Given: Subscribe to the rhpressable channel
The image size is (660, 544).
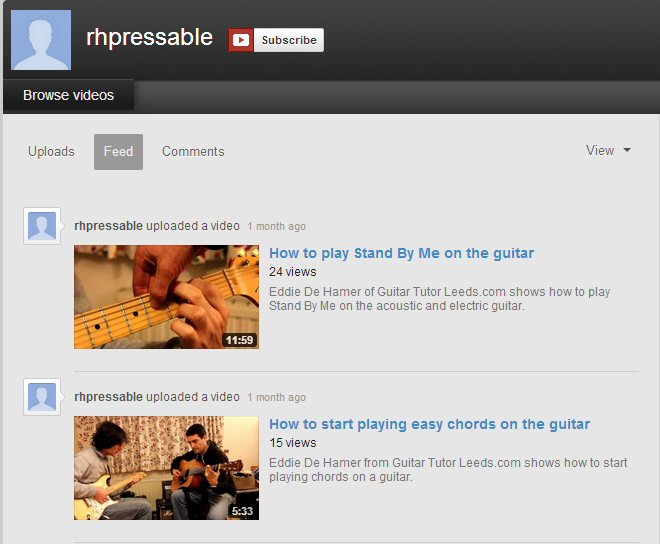Looking at the screenshot, I should (x=289, y=40).
